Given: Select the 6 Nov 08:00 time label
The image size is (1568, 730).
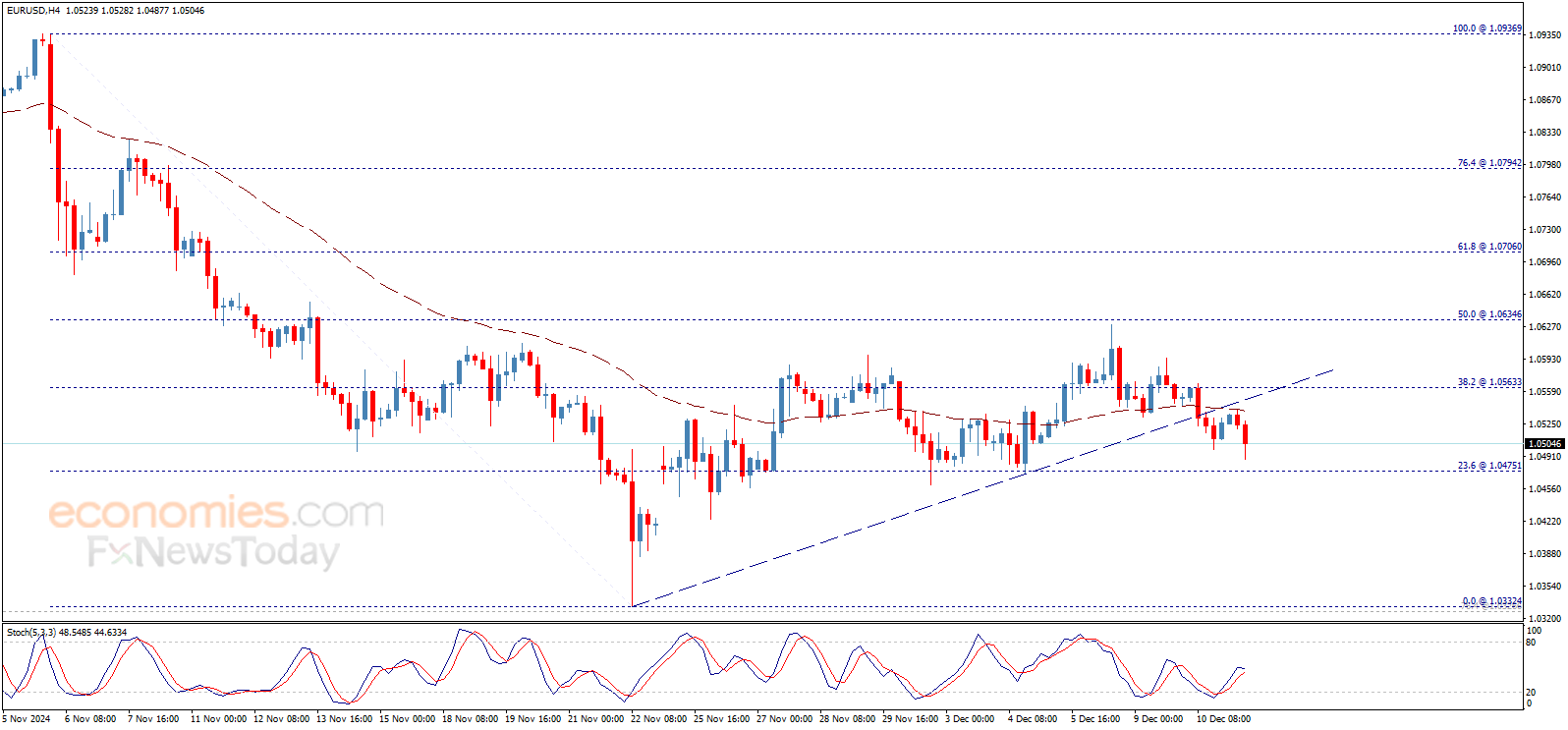Looking at the screenshot, I should pos(90,719).
